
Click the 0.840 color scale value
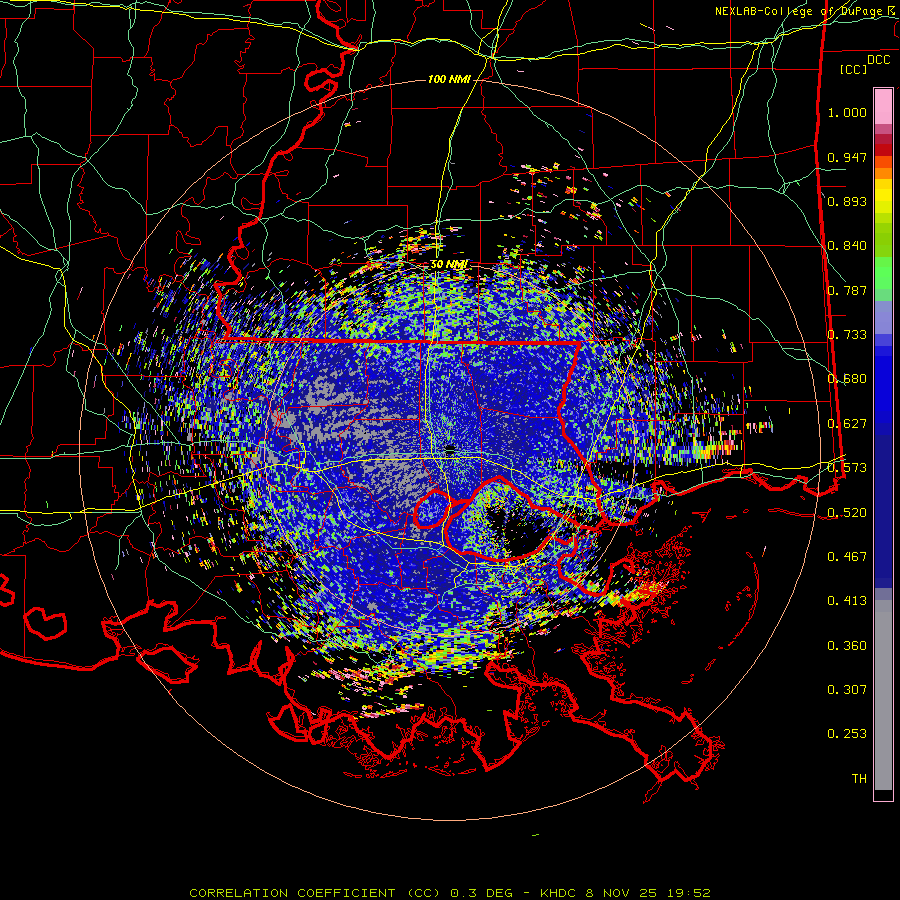[847, 246]
